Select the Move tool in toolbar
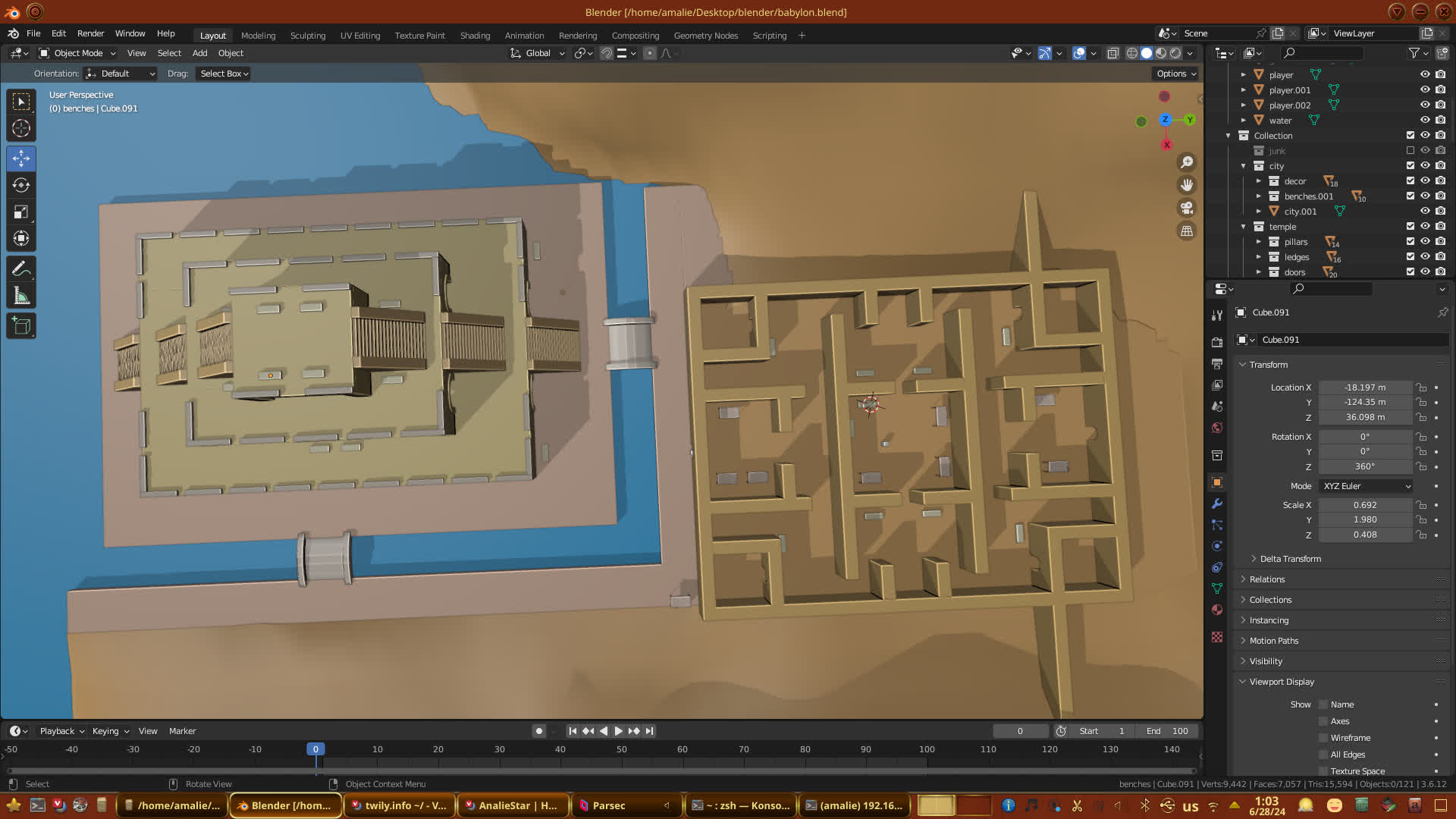 [21, 158]
